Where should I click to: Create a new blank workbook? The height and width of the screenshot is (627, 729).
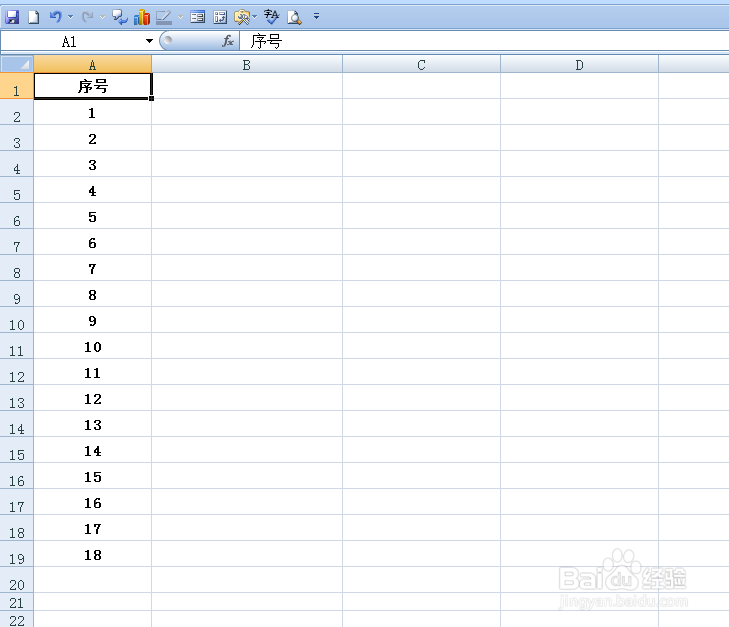[x=33, y=17]
